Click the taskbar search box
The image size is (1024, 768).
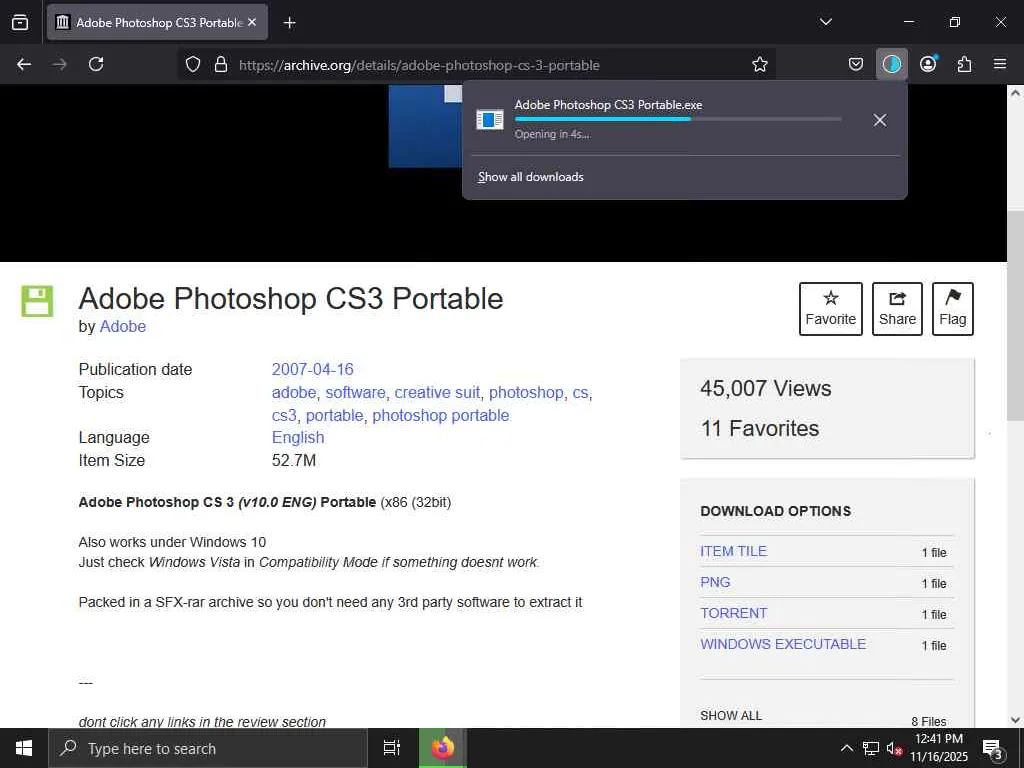[208, 748]
